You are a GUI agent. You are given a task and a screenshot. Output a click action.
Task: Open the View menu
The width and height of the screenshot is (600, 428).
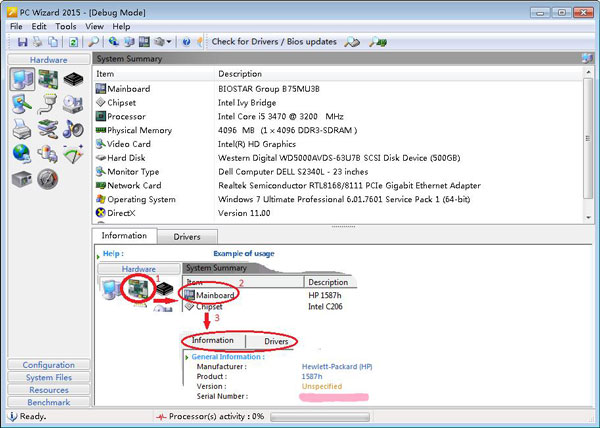94,26
